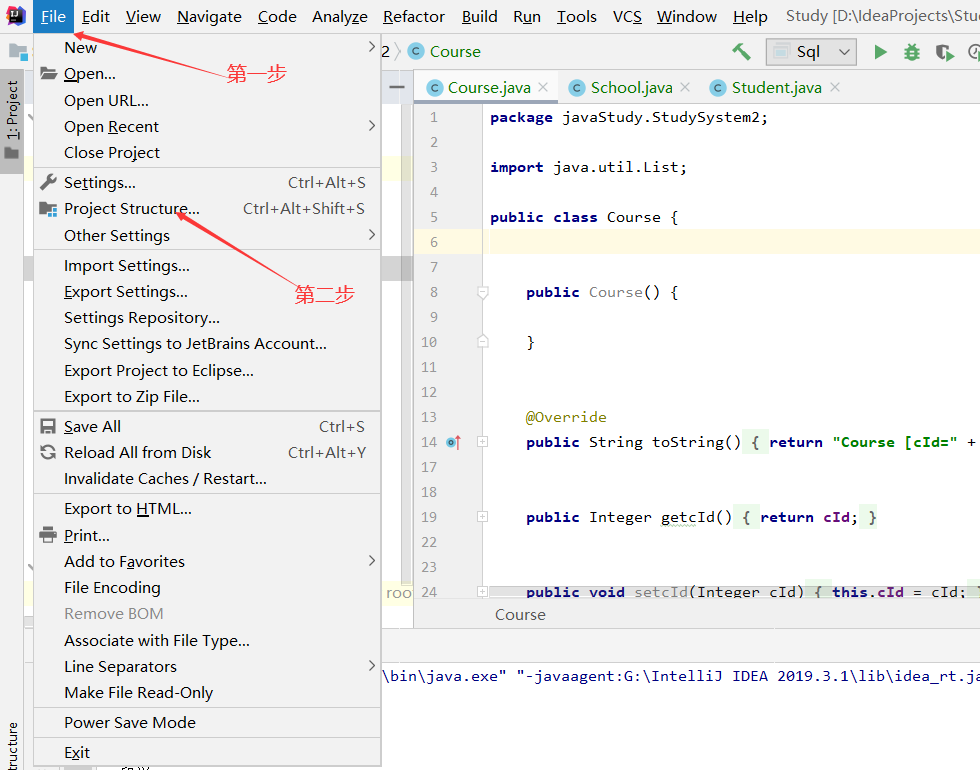Viewport: 980px width, 770px height.
Task: Select File Encoding menu entry
Action: (x=206, y=588)
